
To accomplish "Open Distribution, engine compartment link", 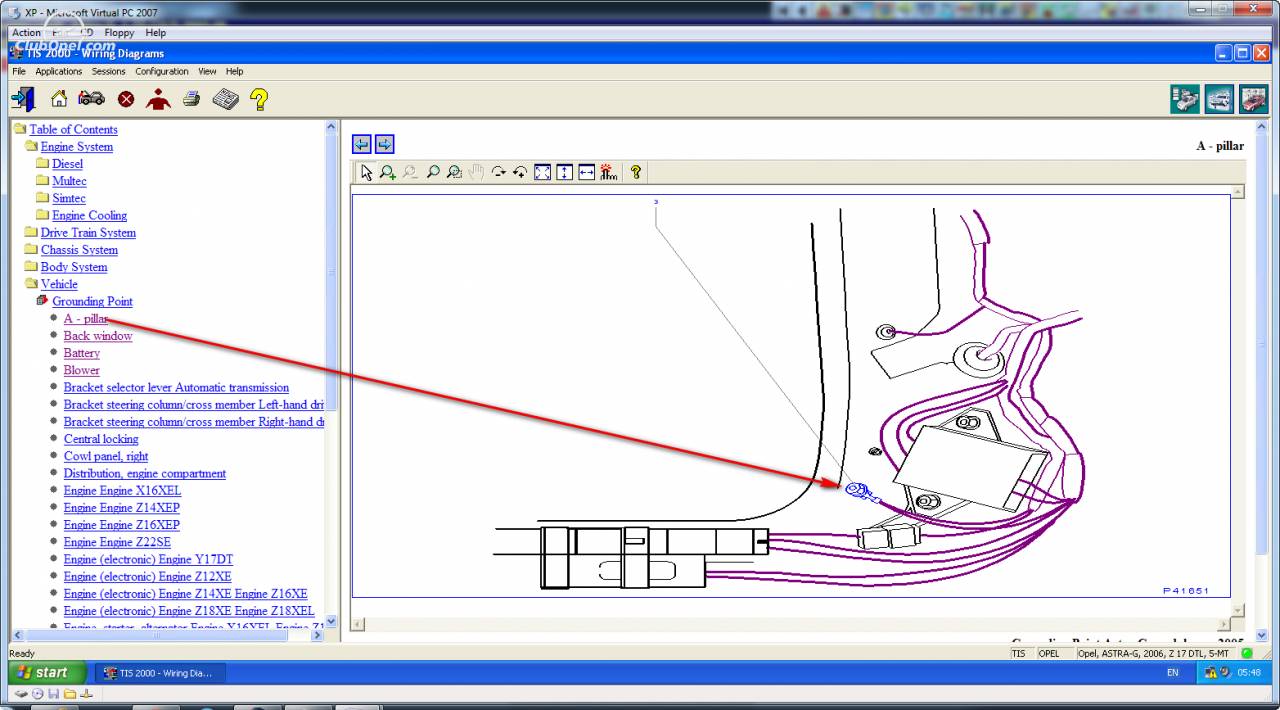I will (x=145, y=473).
